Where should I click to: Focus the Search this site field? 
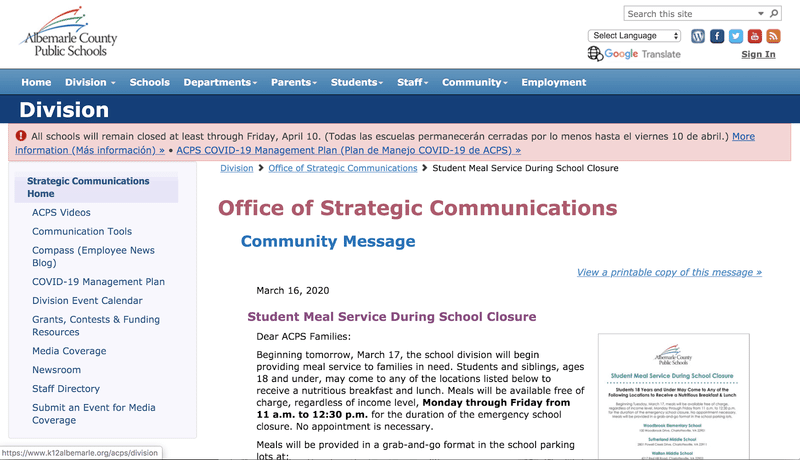[x=689, y=14]
